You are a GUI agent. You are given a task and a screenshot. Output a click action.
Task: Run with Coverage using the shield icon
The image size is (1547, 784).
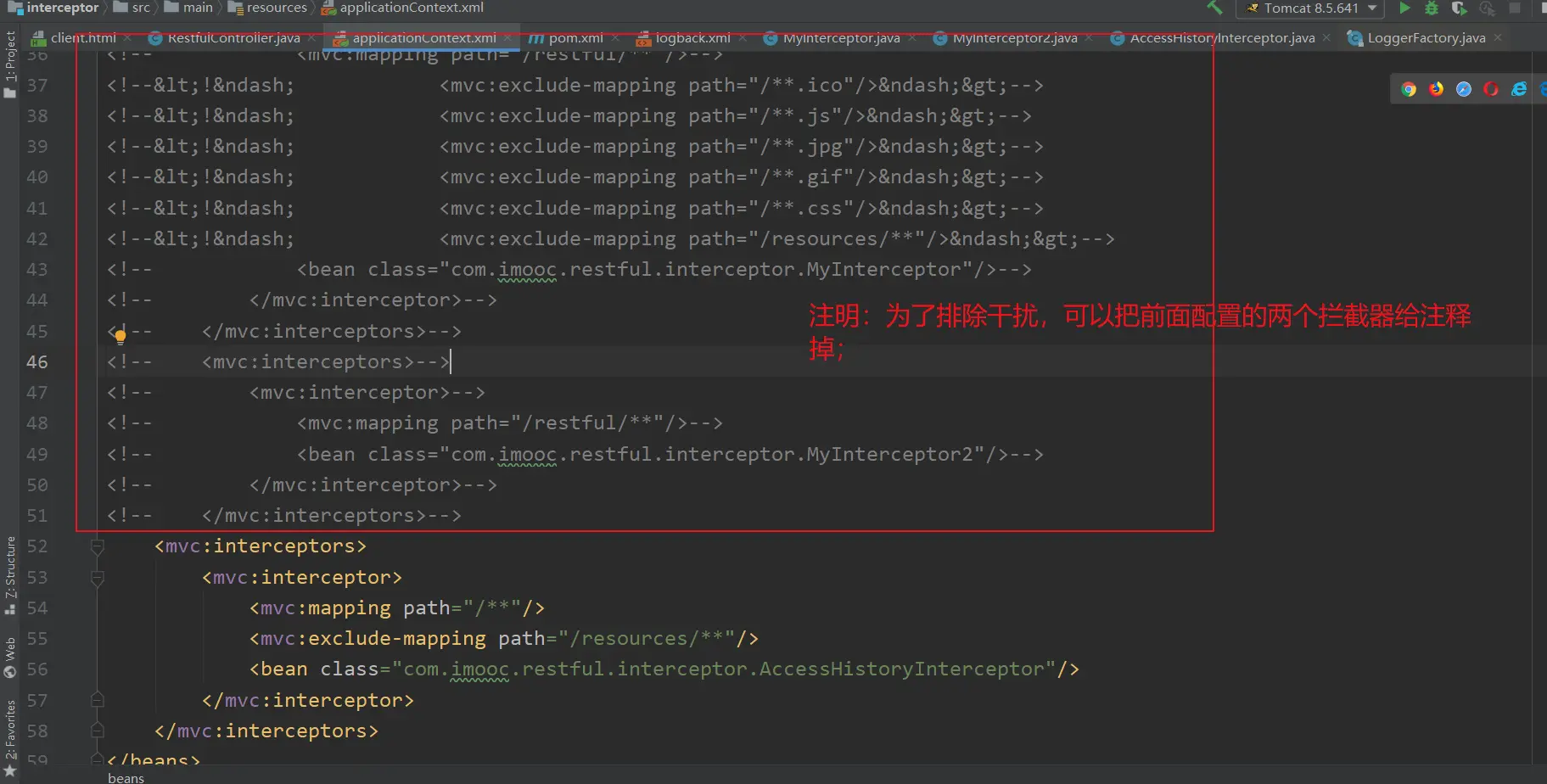point(1459,8)
